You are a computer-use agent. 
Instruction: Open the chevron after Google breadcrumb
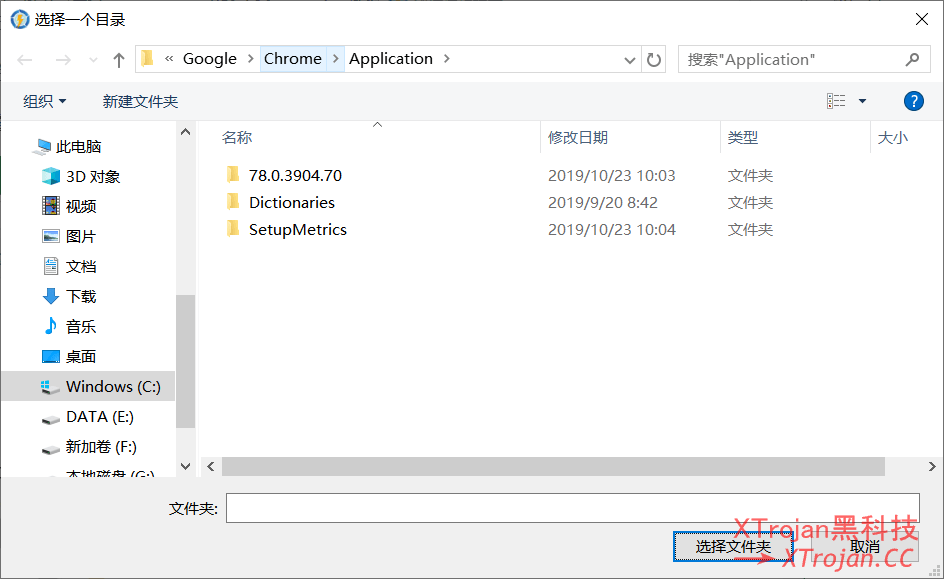pyautogui.click(x=250, y=58)
